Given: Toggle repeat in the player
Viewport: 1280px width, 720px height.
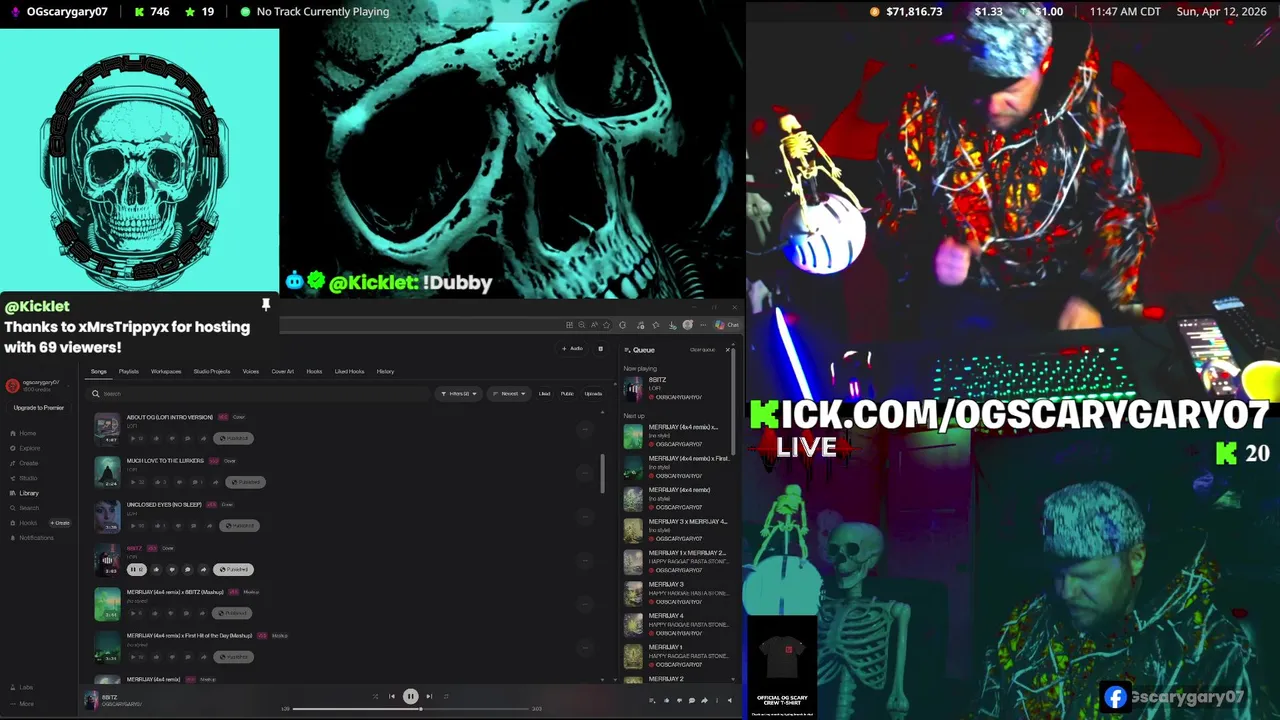Looking at the screenshot, I should pyautogui.click(x=446, y=696).
